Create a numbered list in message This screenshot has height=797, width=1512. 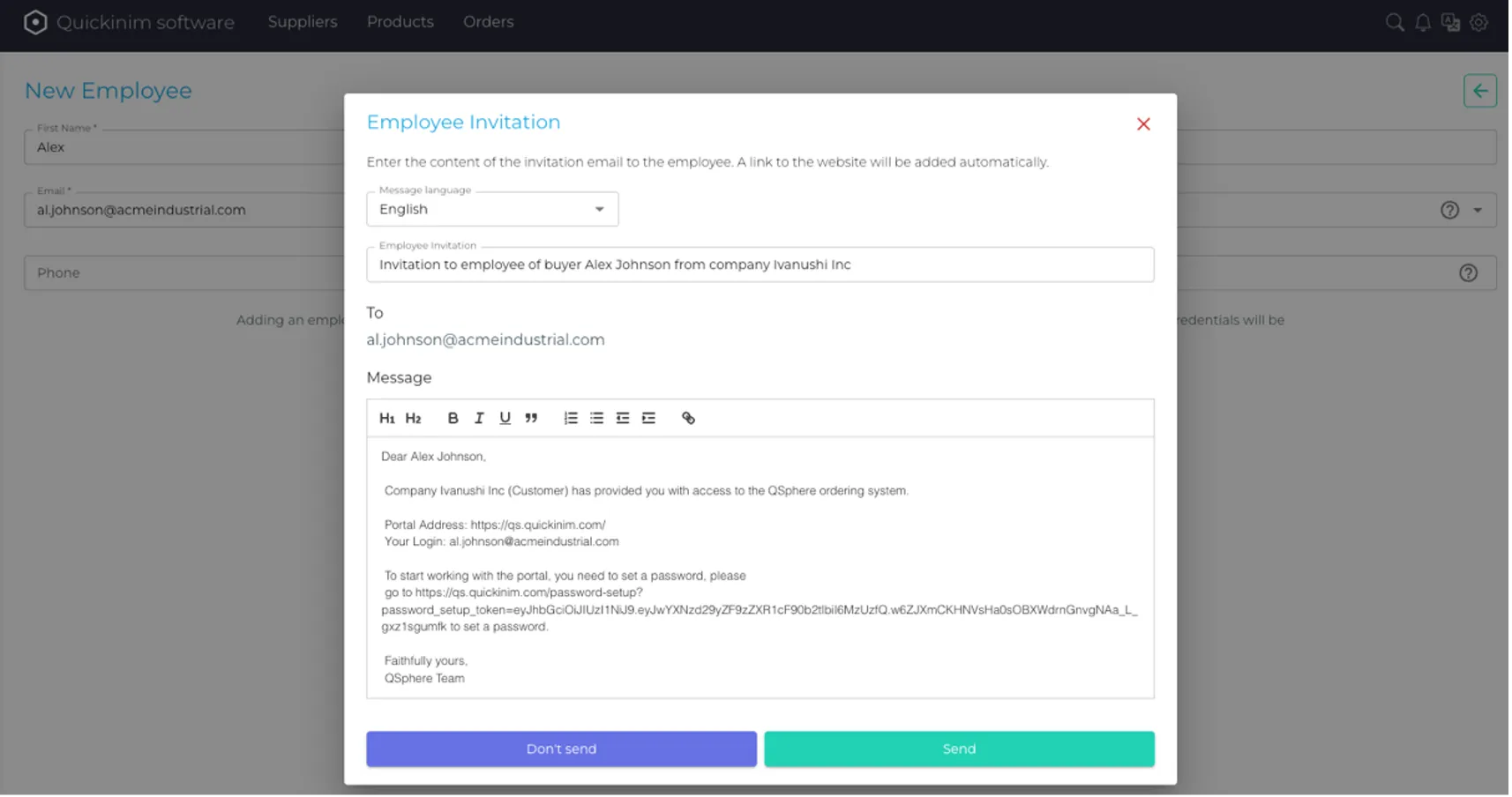571,418
